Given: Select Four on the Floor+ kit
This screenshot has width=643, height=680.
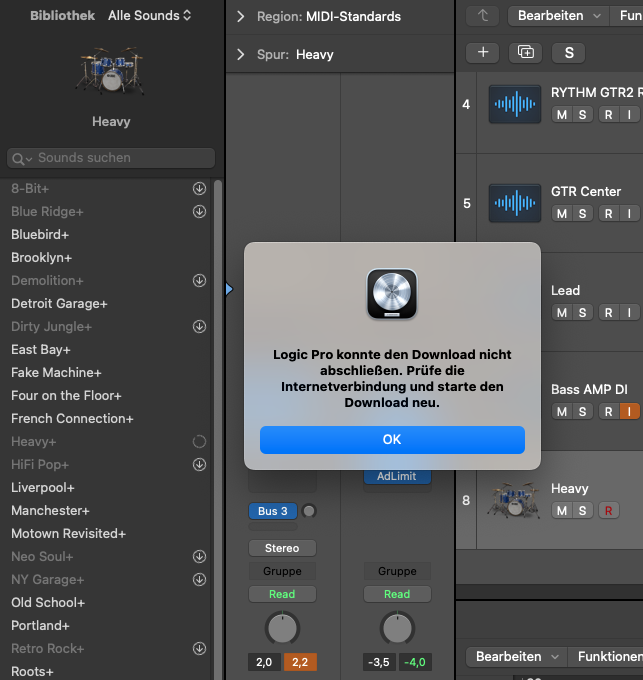Looking at the screenshot, I should 66,396.
